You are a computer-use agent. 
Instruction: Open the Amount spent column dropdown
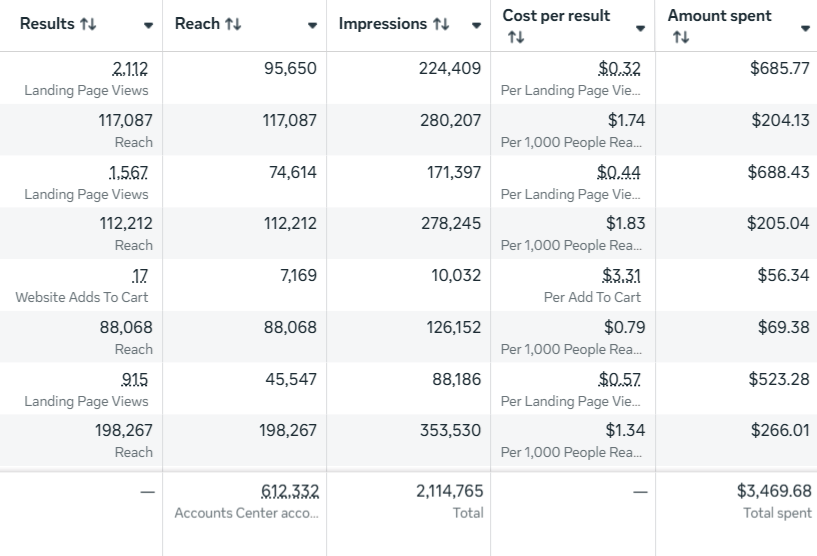pos(805,28)
